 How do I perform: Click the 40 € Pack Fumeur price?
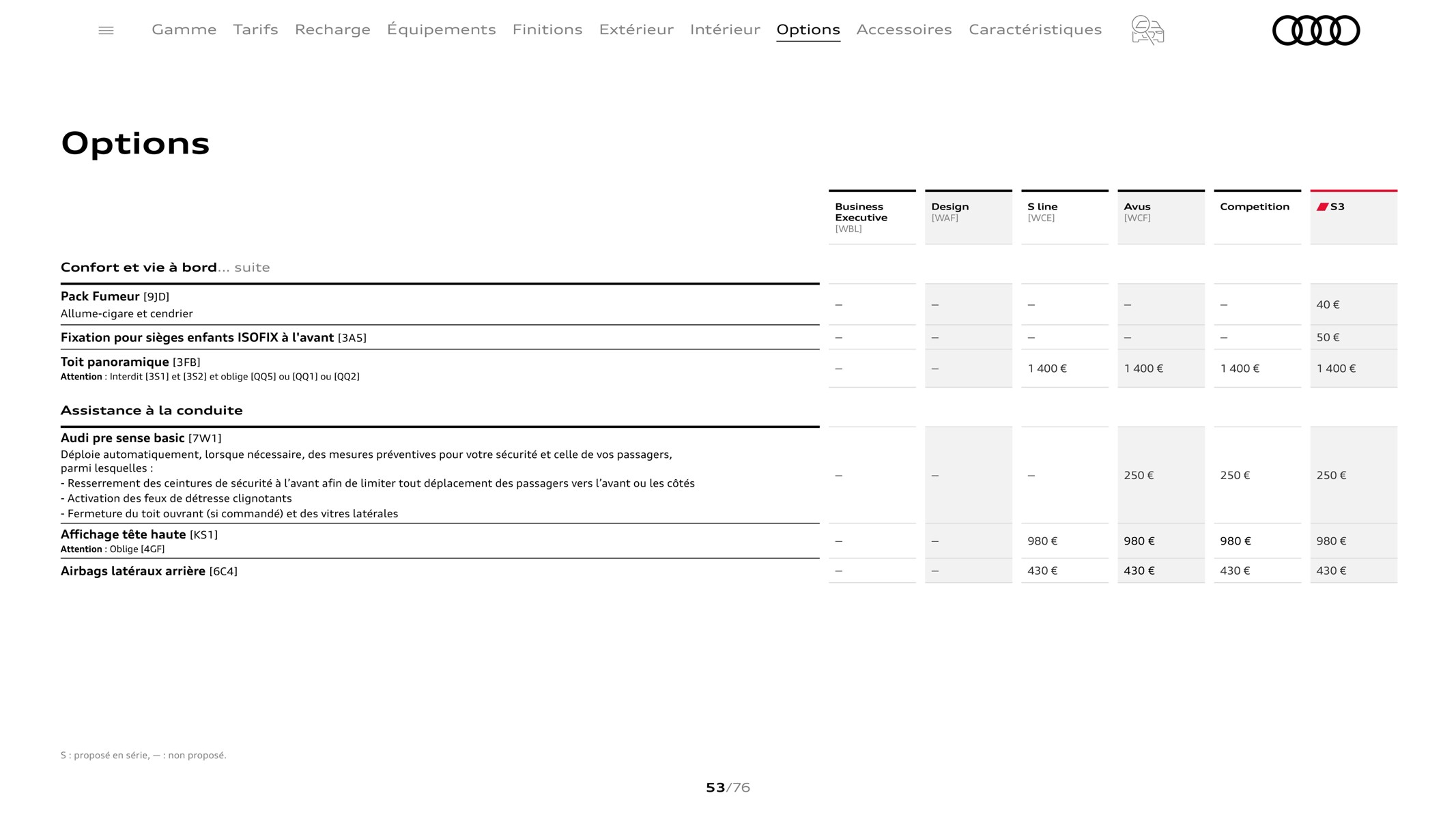pyautogui.click(x=1328, y=304)
